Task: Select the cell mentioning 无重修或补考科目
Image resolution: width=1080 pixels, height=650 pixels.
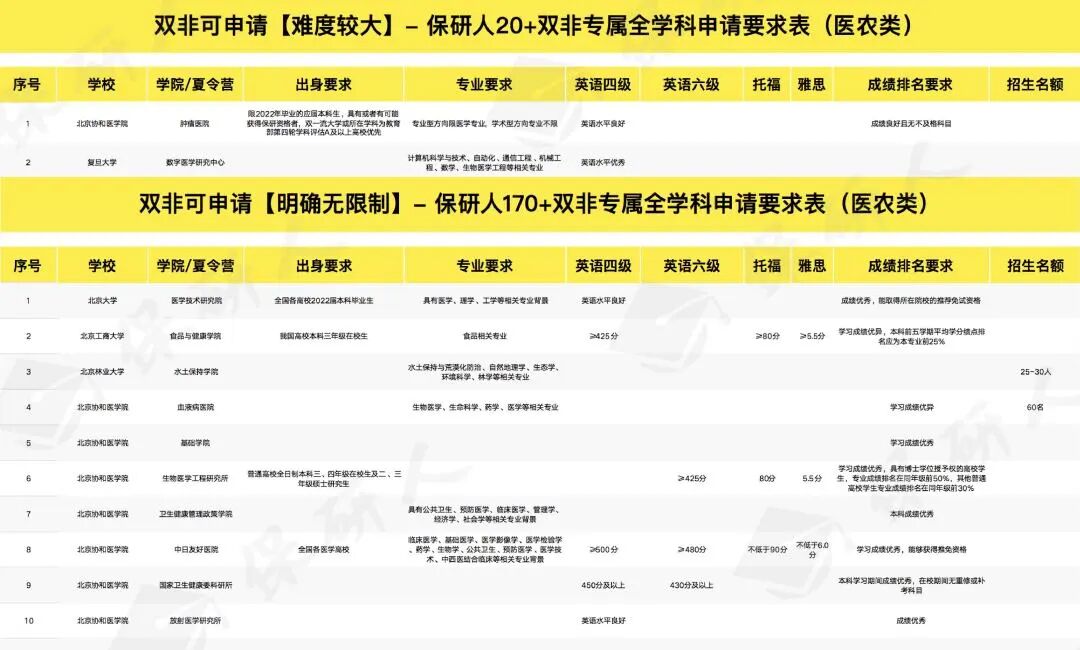Action: pos(911,585)
